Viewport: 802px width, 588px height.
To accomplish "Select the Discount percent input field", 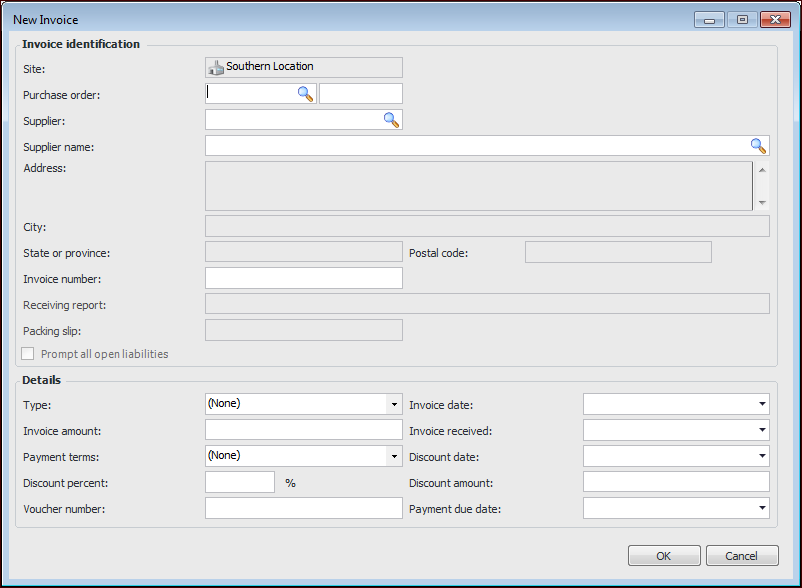I will [x=240, y=482].
